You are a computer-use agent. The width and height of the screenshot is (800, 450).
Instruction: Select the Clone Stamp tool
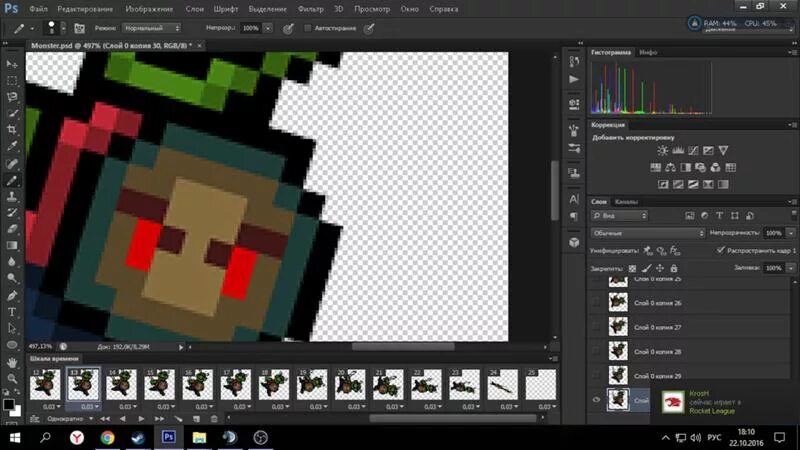click(x=12, y=196)
